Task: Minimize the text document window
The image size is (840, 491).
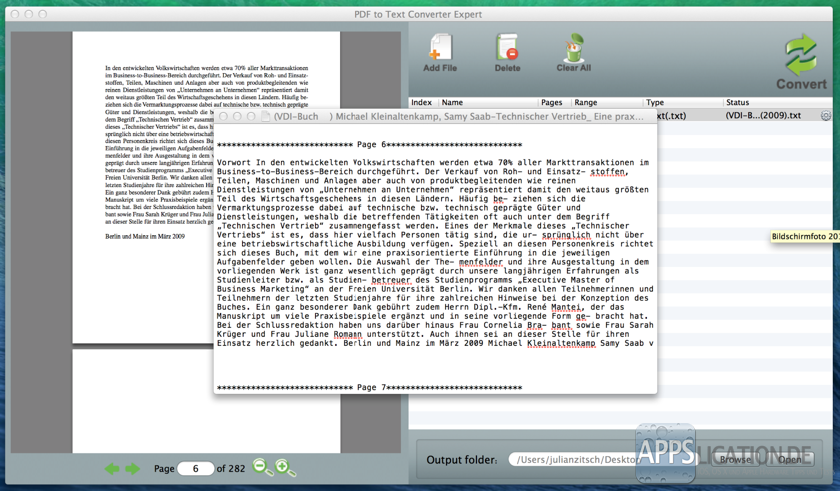Action: tap(237, 116)
